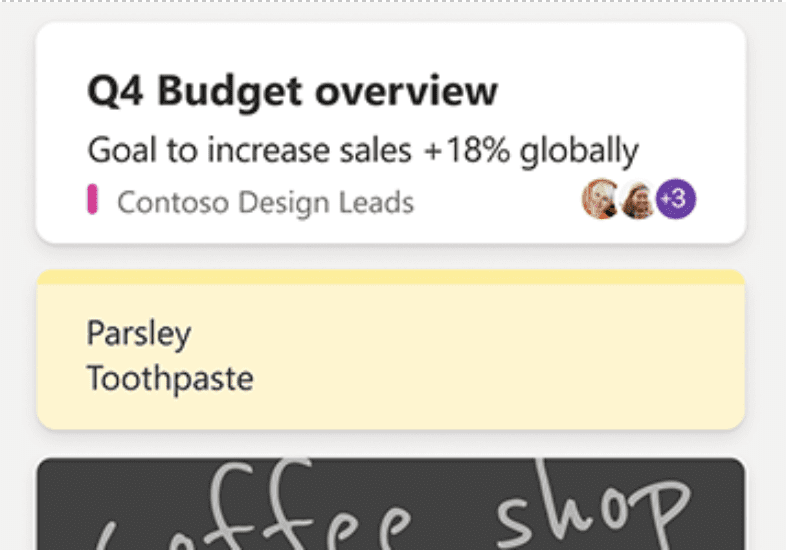This screenshot has height=550, width=786.
Task: Click the pink category color marker
Action: click(x=92, y=200)
